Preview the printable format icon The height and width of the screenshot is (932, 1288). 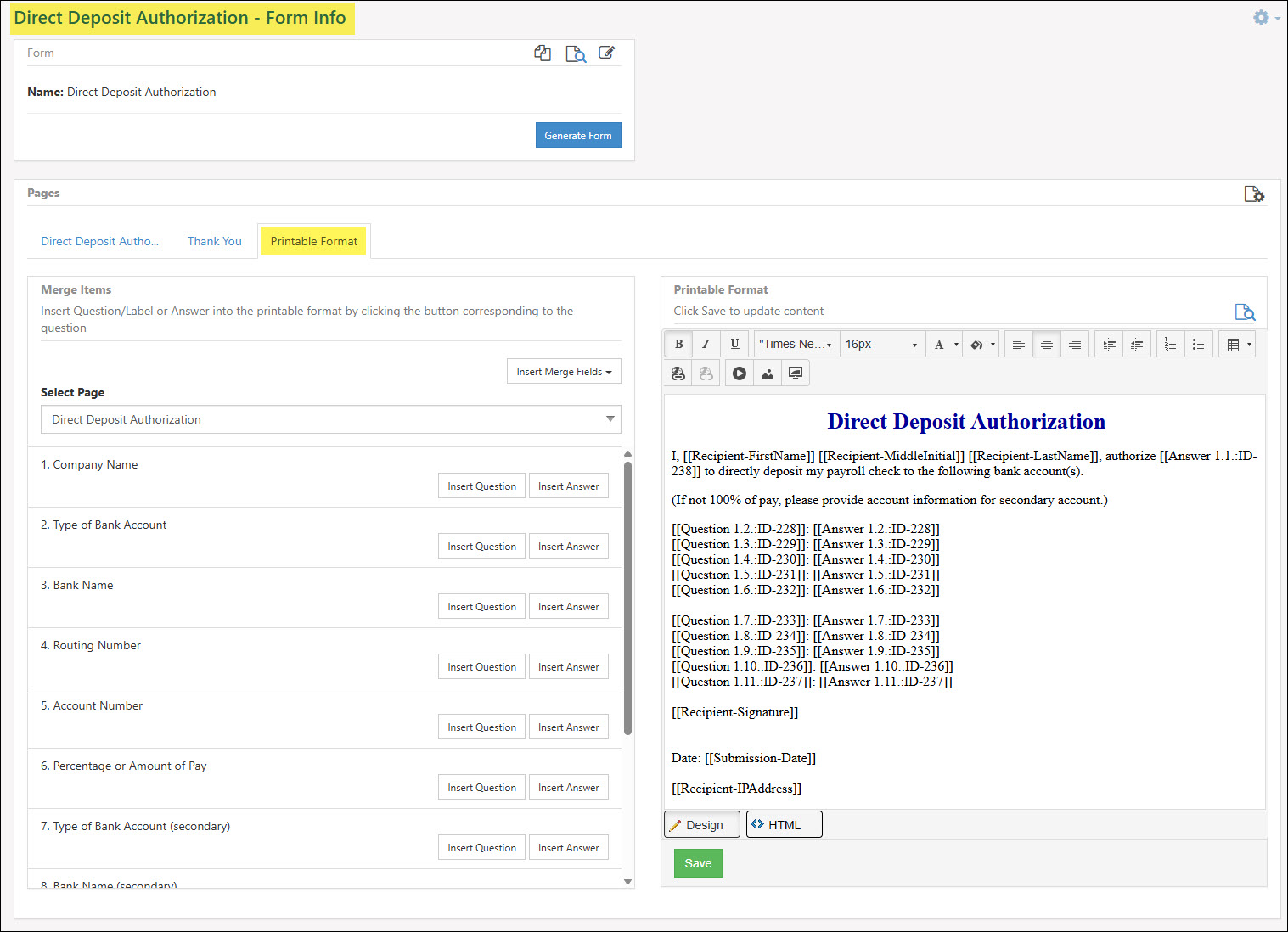click(1245, 312)
